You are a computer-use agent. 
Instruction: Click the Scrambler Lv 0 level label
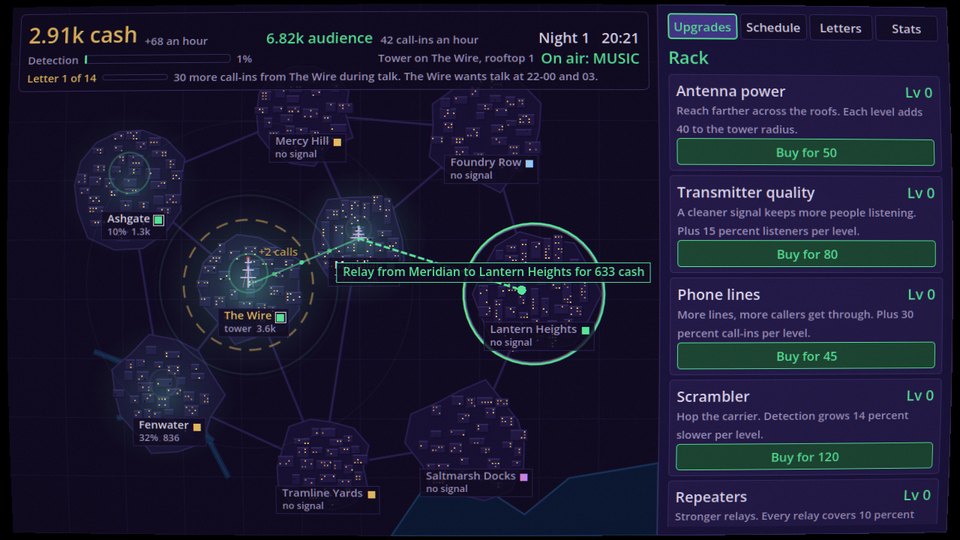[x=920, y=396]
